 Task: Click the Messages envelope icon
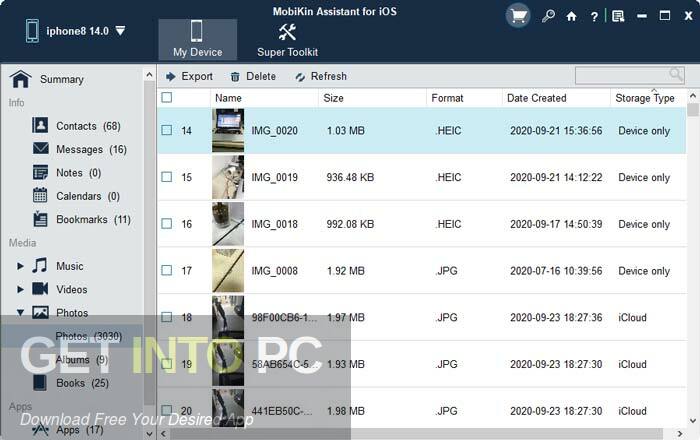pyautogui.click(x=41, y=148)
